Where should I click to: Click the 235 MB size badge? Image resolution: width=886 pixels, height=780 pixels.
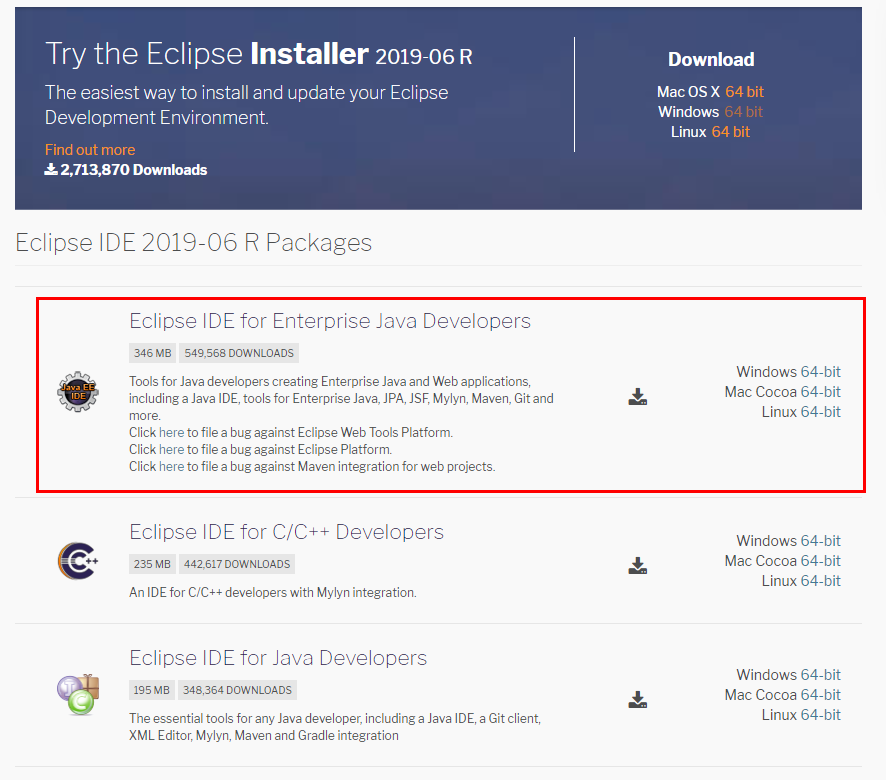[152, 564]
